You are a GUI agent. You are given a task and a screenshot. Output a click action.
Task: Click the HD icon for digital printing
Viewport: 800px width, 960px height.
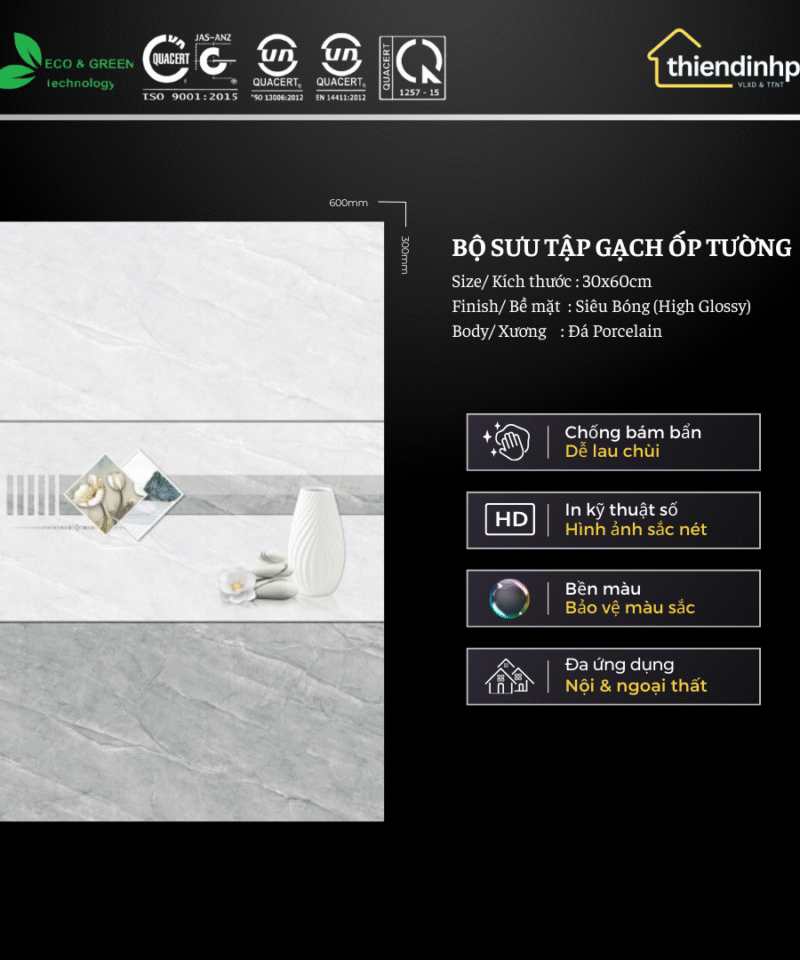pyautogui.click(x=510, y=520)
